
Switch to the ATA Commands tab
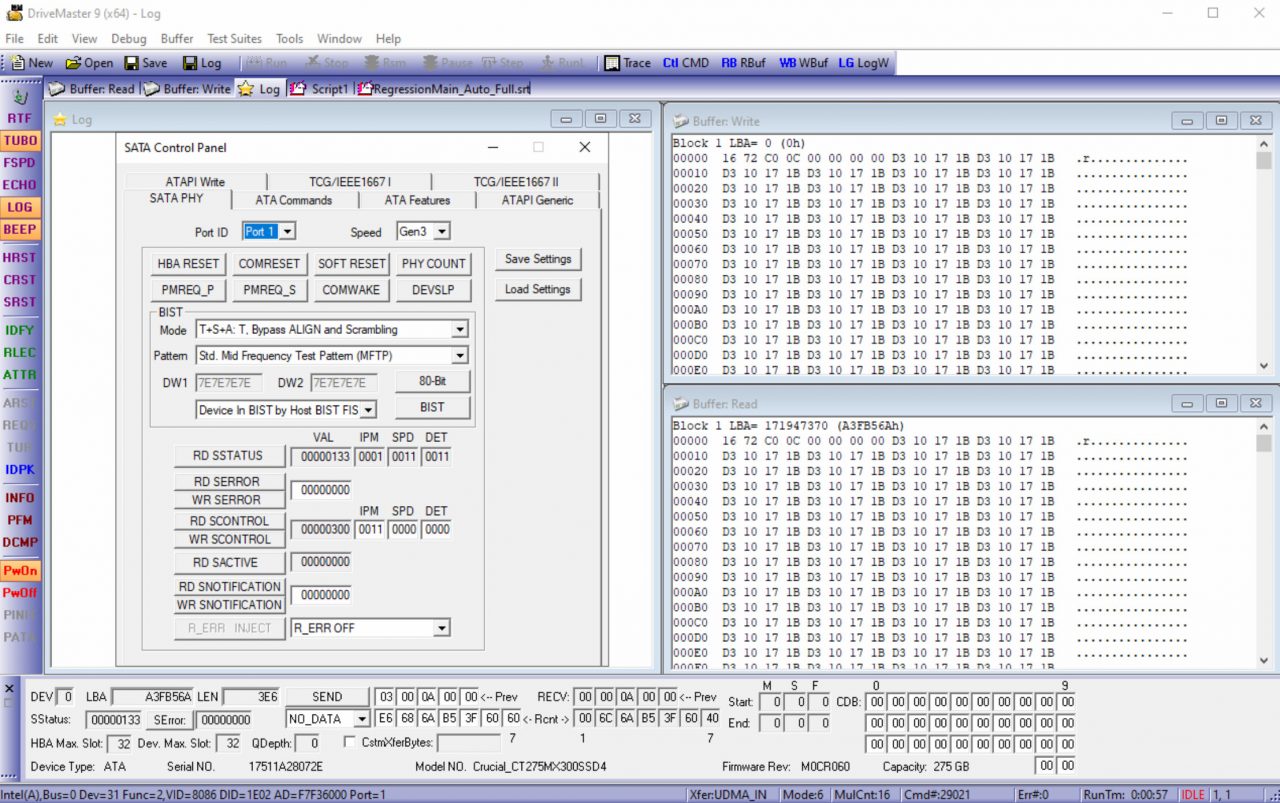pos(293,200)
